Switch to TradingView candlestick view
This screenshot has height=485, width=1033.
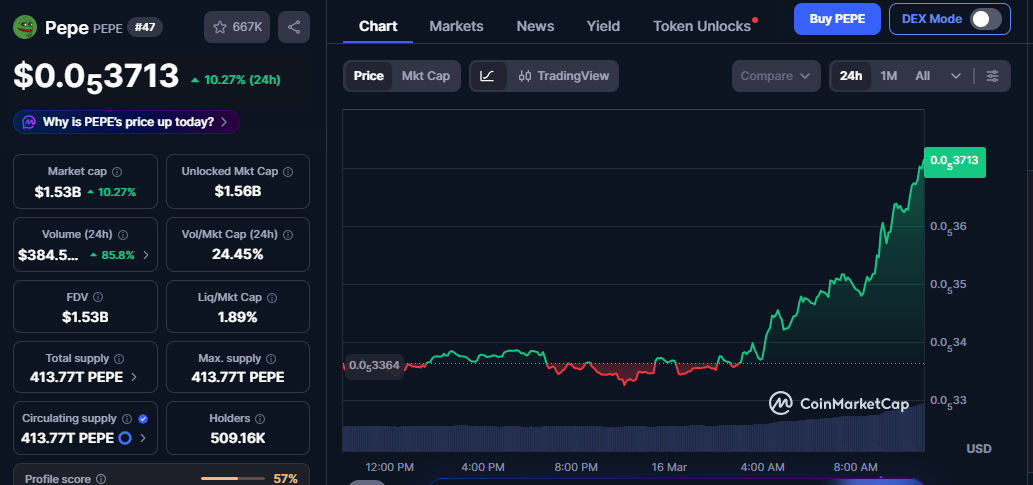click(563, 76)
